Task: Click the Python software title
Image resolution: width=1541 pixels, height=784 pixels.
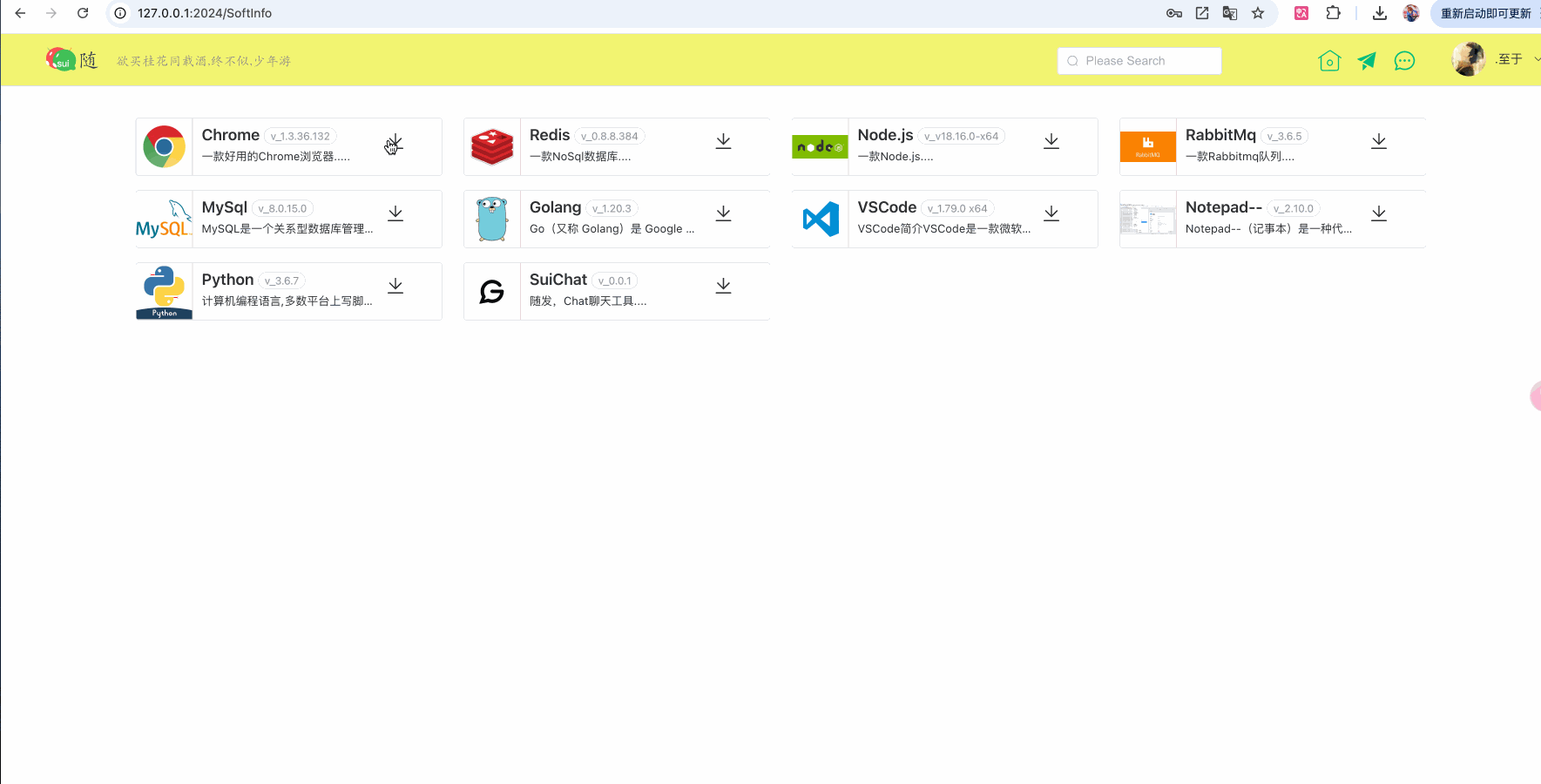Action: click(227, 280)
